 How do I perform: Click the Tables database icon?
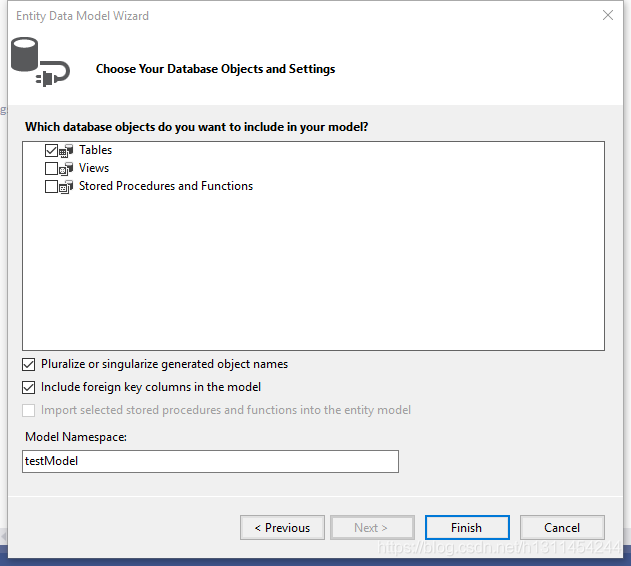tap(66, 151)
